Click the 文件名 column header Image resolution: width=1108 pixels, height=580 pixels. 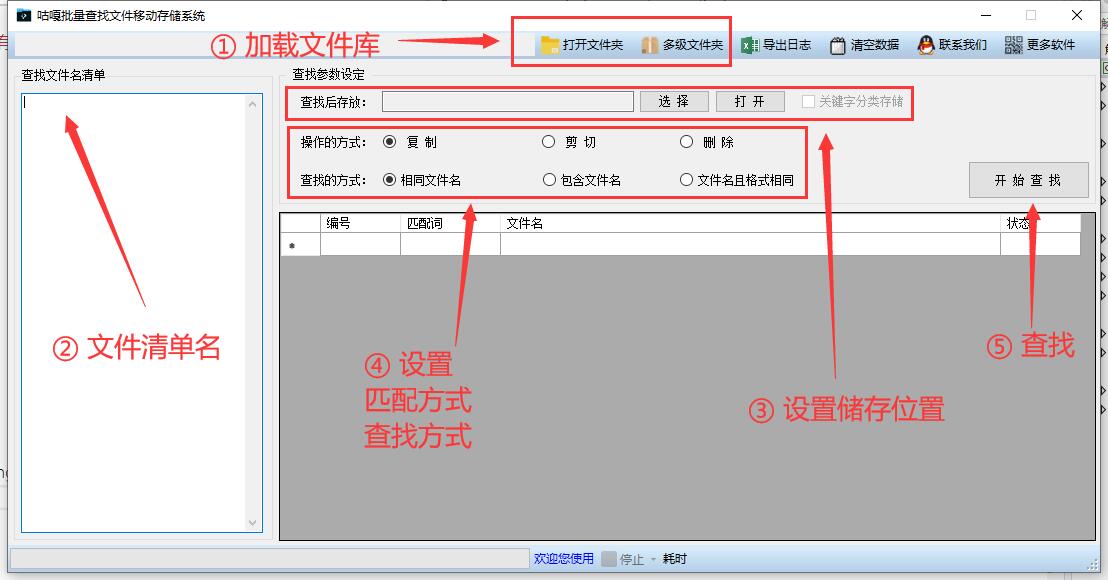(x=750, y=223)
